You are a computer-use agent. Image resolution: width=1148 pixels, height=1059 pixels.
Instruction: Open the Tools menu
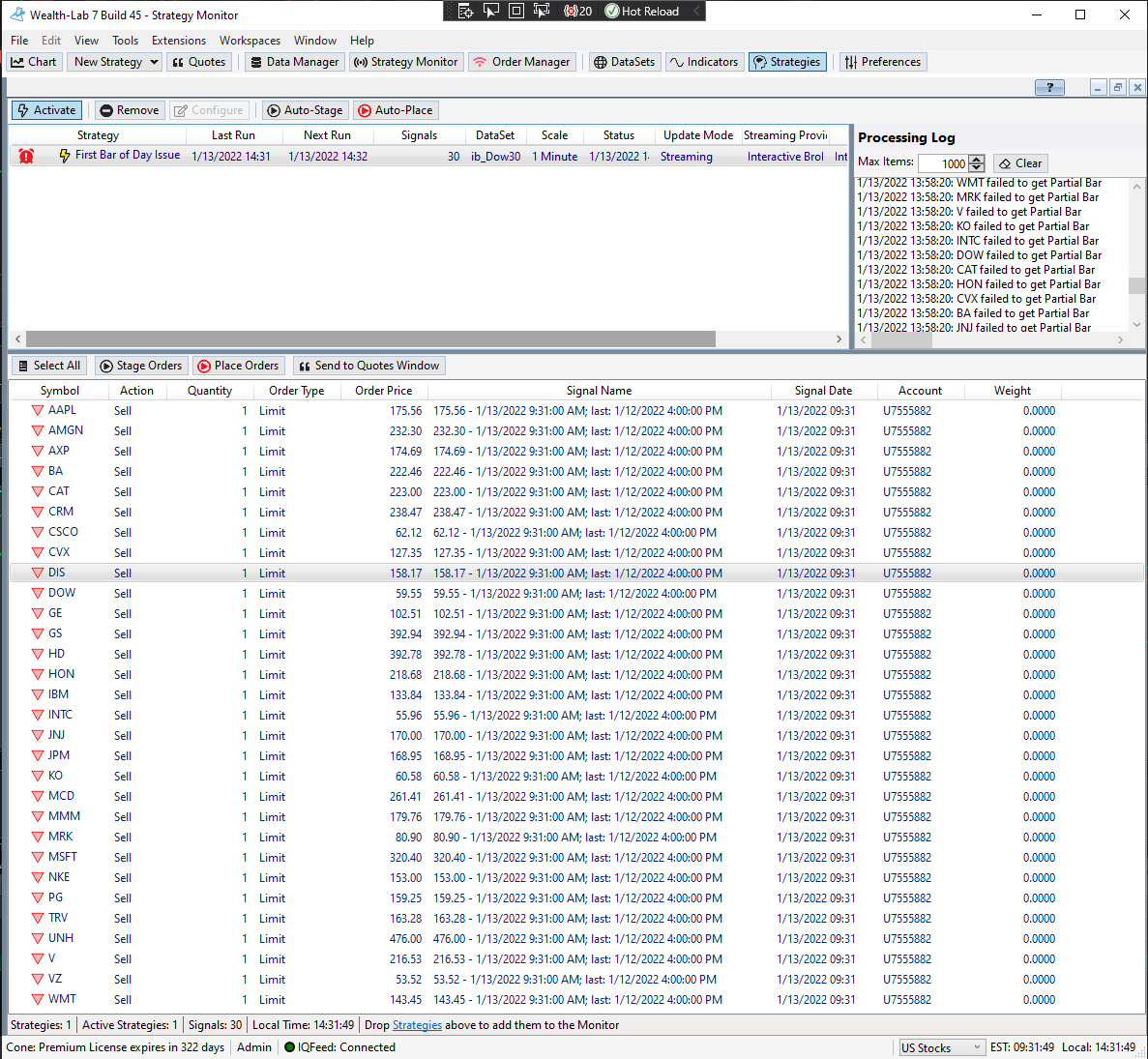pyautogui.click(x=125, y=41)
